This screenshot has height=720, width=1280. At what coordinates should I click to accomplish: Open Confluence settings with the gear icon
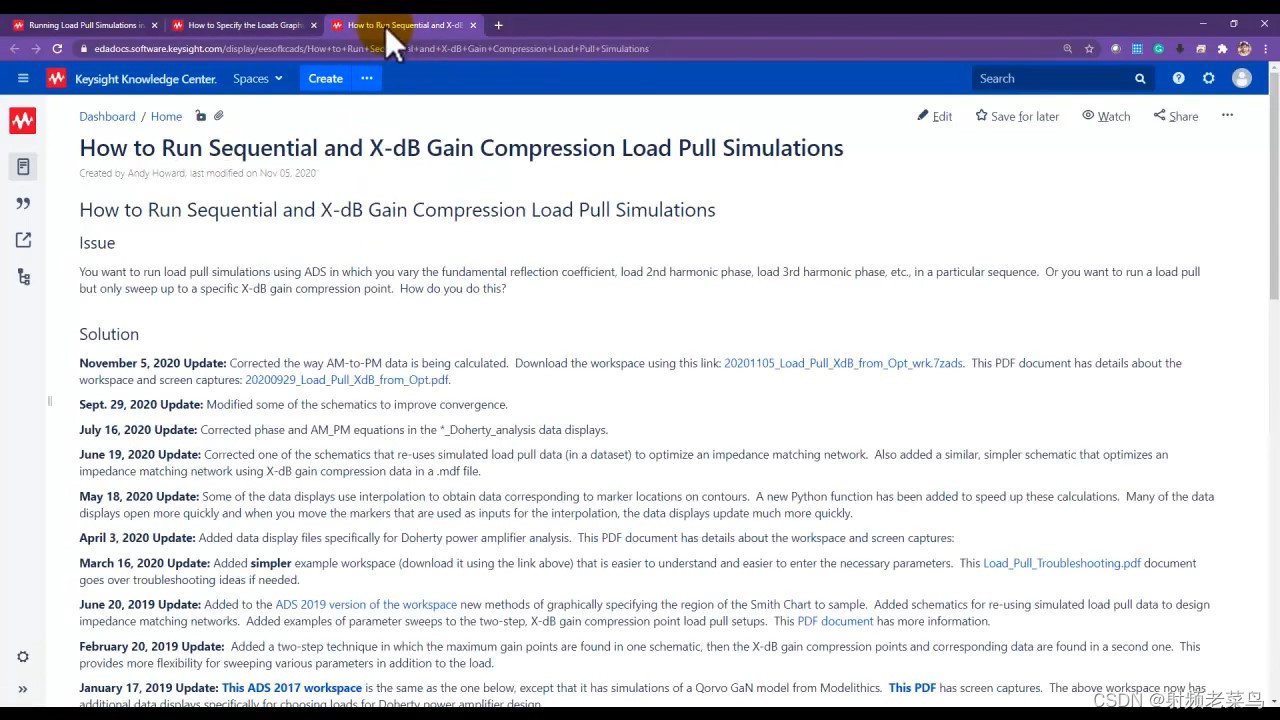pyautogui.click(x=1209, y=78)
